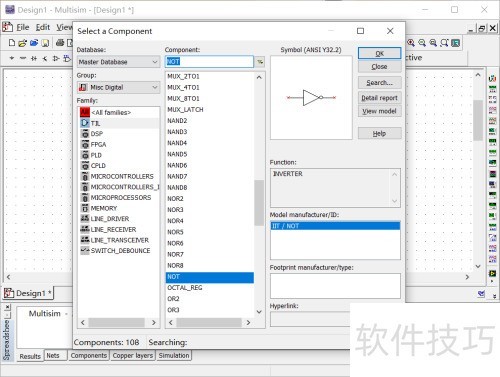Click the Place Transistor icon
This screenshot has width=500, height=377.
click(x=45, y=58)
